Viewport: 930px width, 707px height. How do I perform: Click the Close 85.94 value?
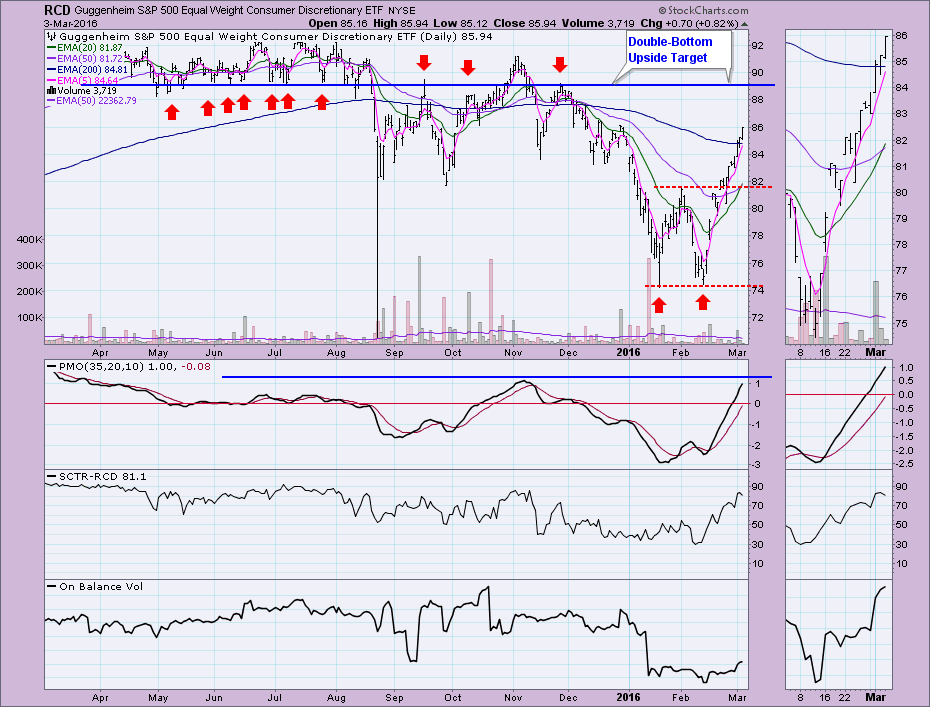[525, 24]
